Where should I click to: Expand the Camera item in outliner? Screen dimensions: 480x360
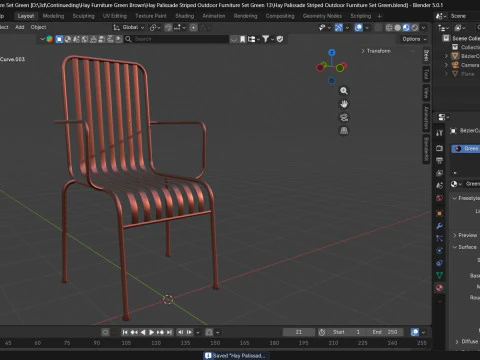[x=446, y=65]
